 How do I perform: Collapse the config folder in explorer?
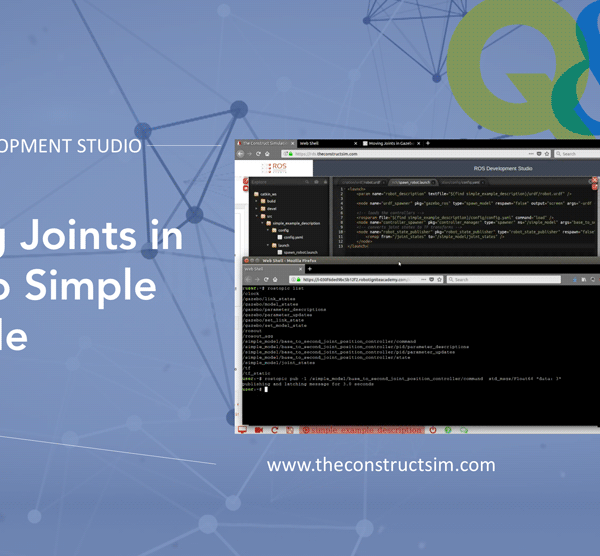pos(268,230)
